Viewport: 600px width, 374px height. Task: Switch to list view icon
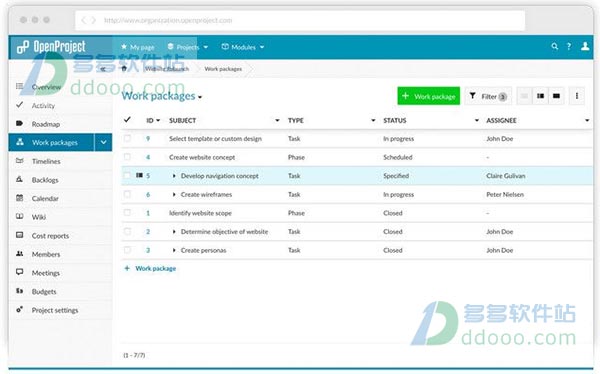pyautogui.click(x=525, y=96)
